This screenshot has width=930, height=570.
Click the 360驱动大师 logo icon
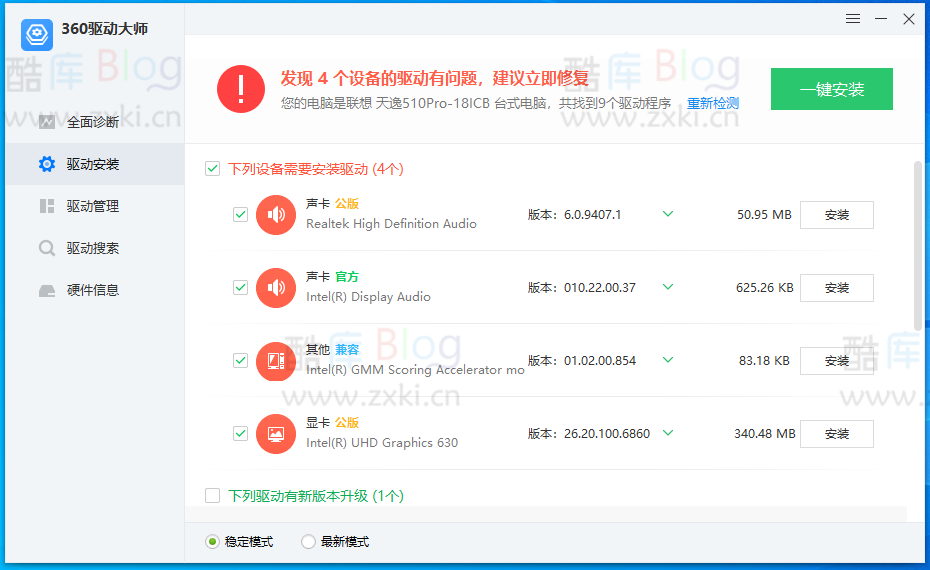pyautogui.click(x=37, y=34)
